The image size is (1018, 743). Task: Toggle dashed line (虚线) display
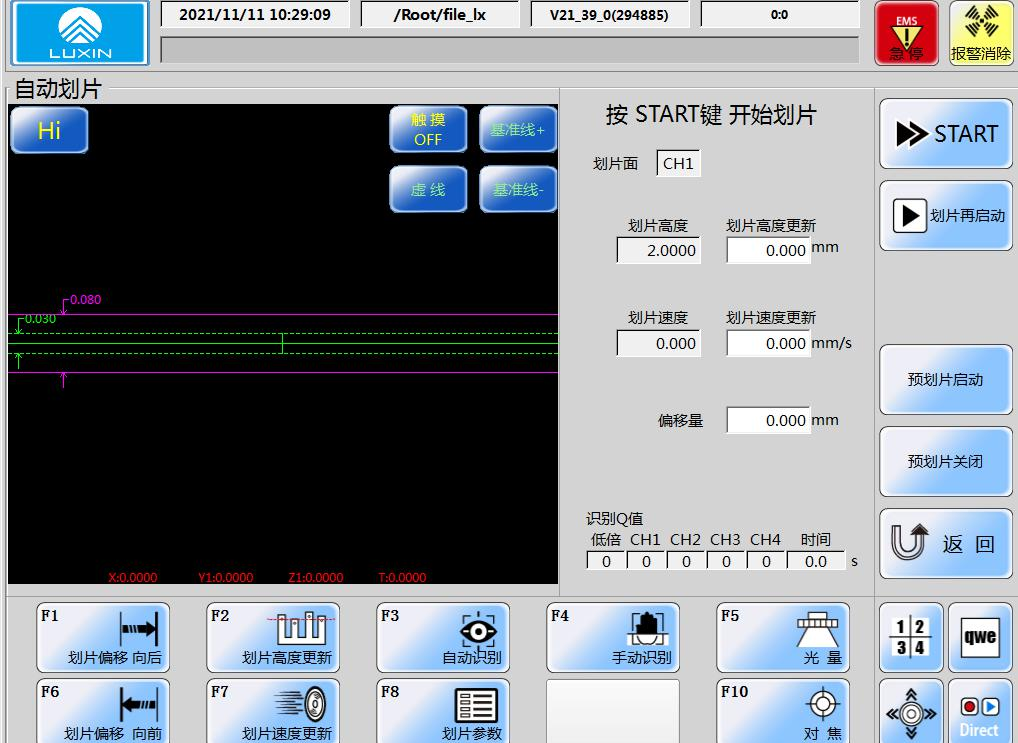click(x=428, y=189)
